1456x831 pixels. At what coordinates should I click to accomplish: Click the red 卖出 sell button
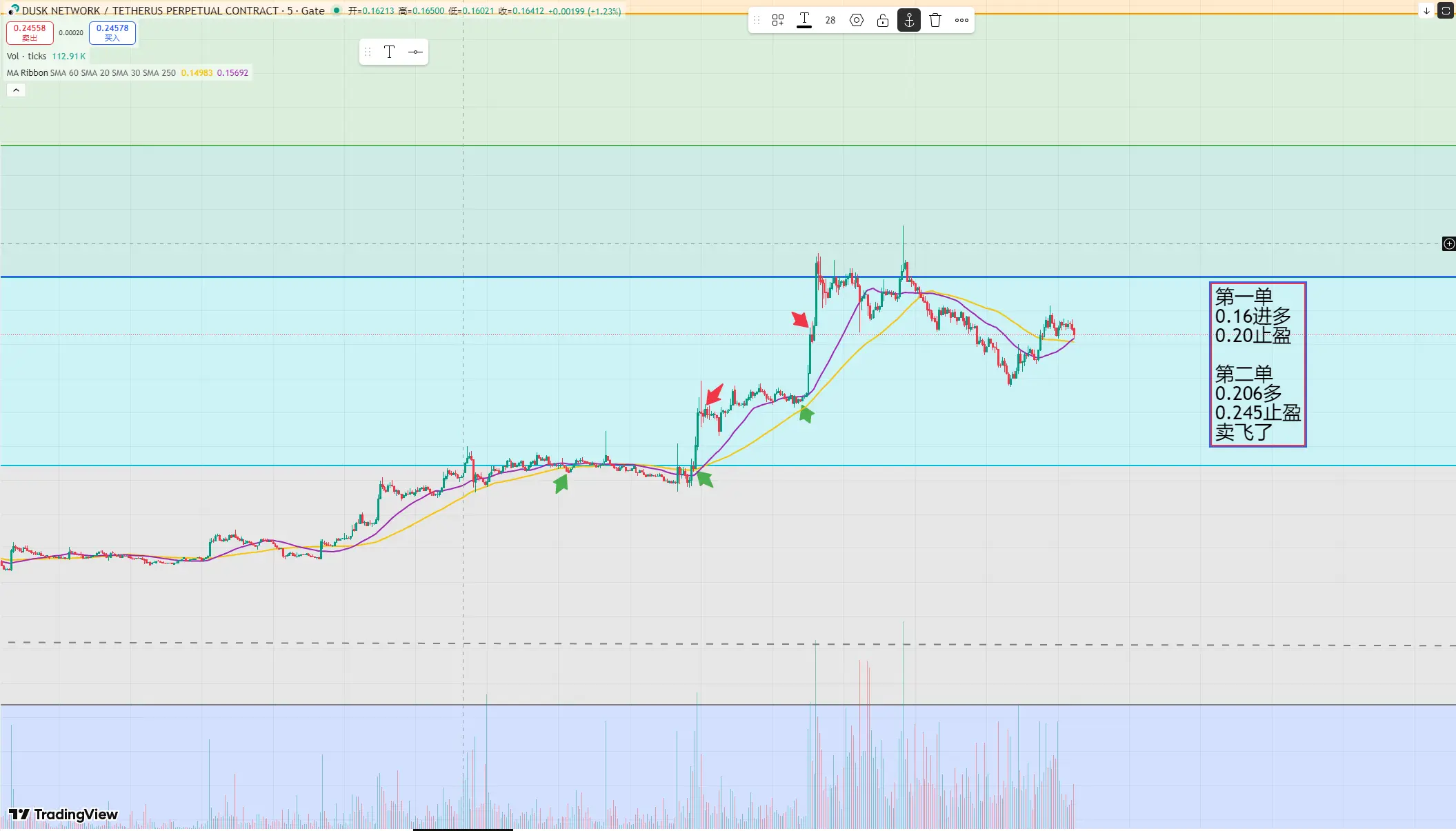(30, 32)
